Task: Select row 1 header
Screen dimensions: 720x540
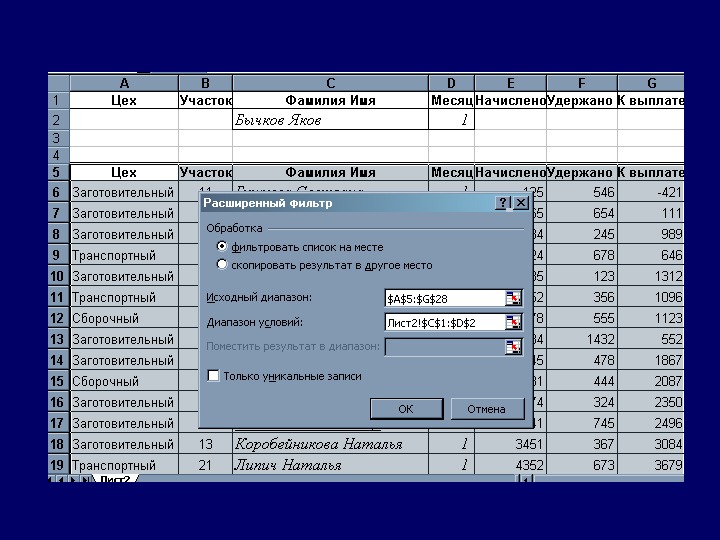Action: pos(58,100)
